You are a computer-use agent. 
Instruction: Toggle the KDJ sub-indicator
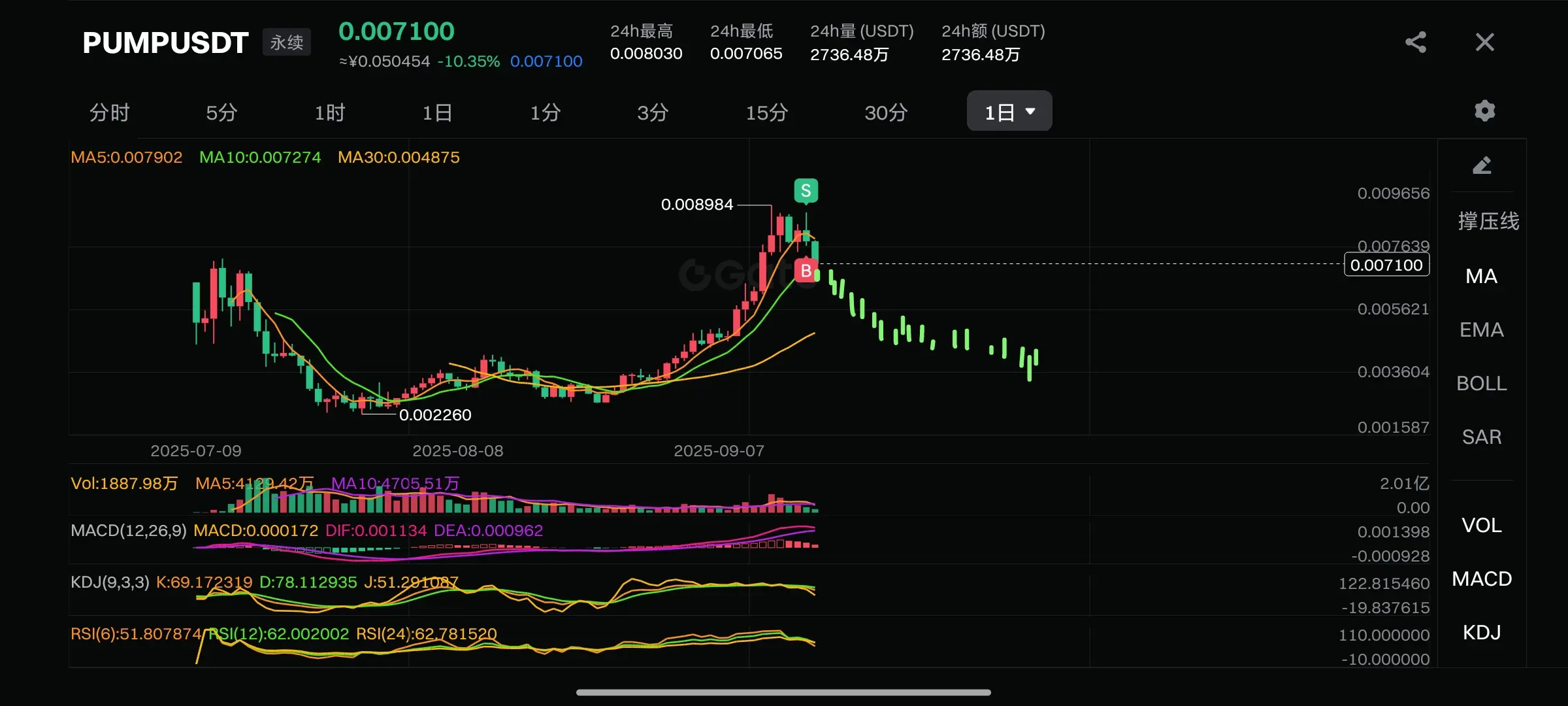coord(1482,632)
